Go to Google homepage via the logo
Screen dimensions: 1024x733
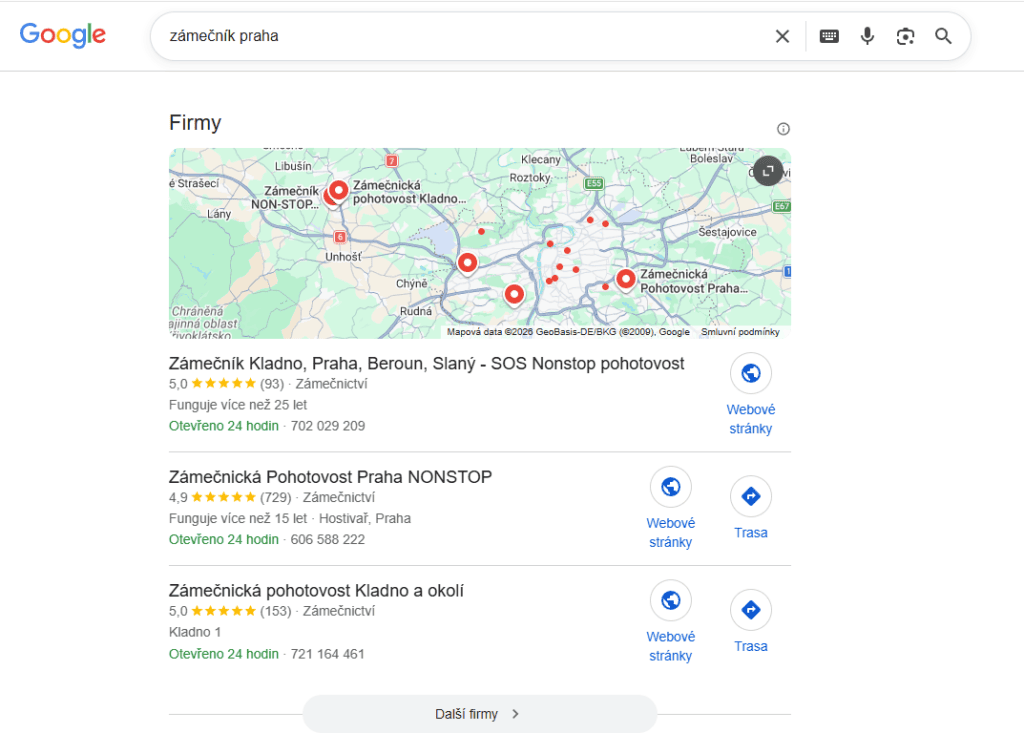[x=63, y=35]
